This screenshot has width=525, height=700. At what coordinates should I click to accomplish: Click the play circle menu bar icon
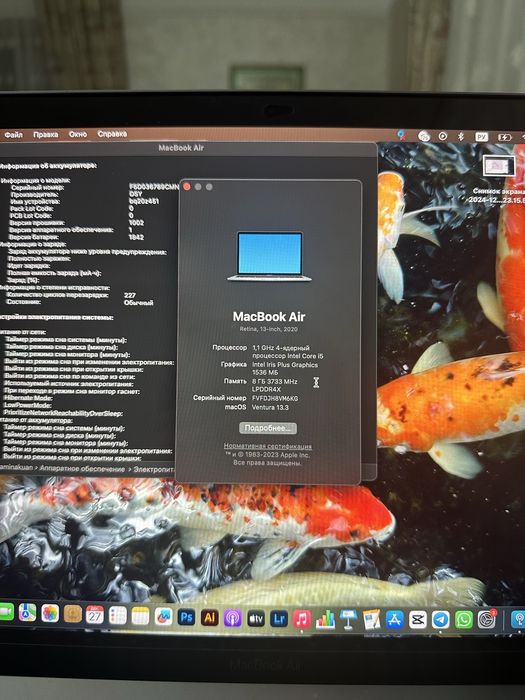[442, 136]
